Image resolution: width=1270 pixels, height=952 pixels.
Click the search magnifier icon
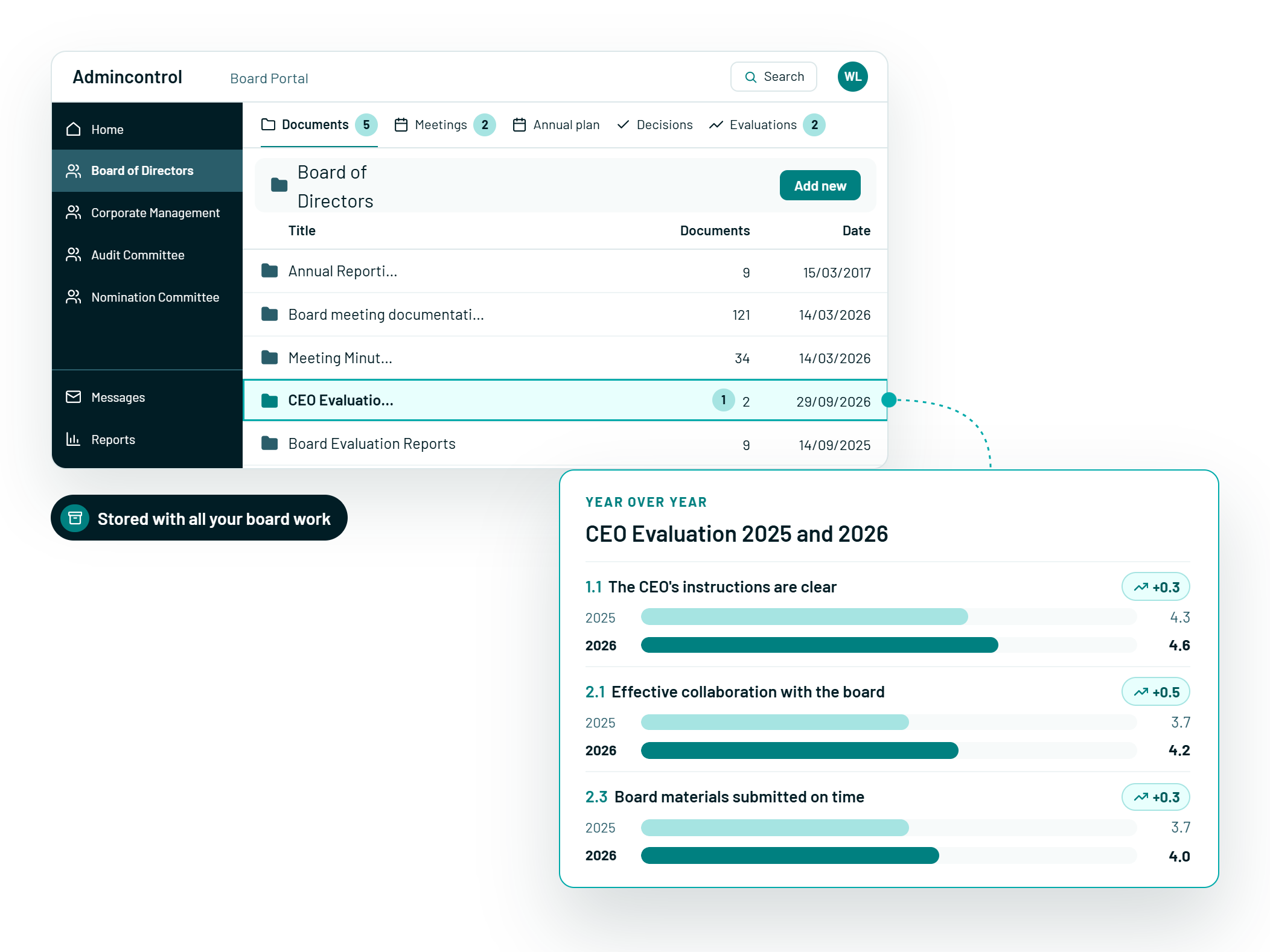[751, 77]
